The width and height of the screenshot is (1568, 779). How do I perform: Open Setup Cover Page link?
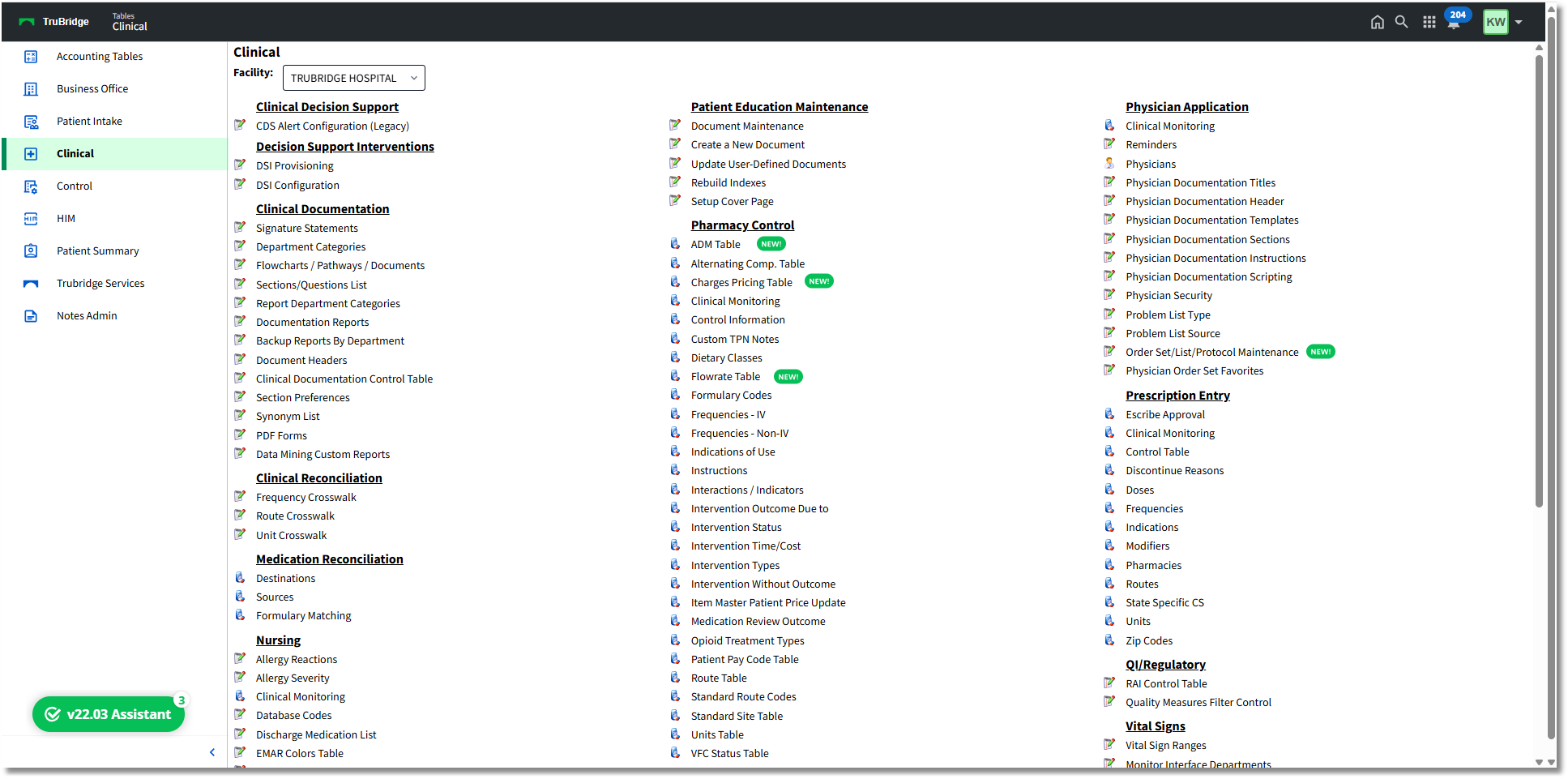coord(733,201)
